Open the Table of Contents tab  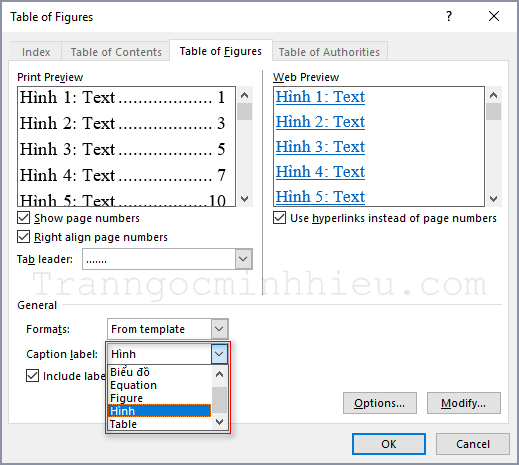[x=116, y=52]
